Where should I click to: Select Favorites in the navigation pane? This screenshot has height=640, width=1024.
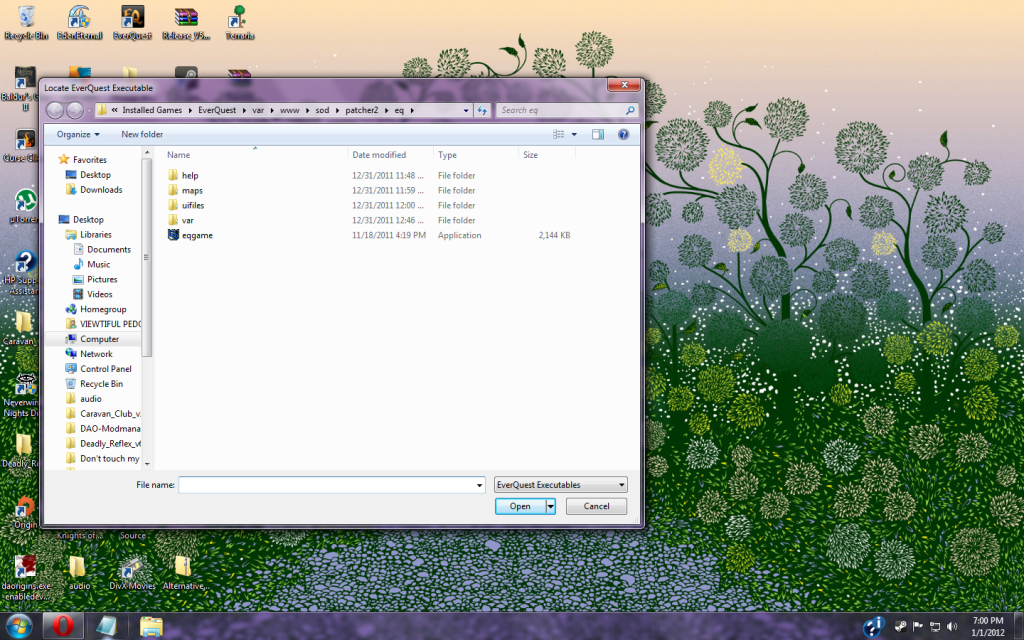(89, 159)
